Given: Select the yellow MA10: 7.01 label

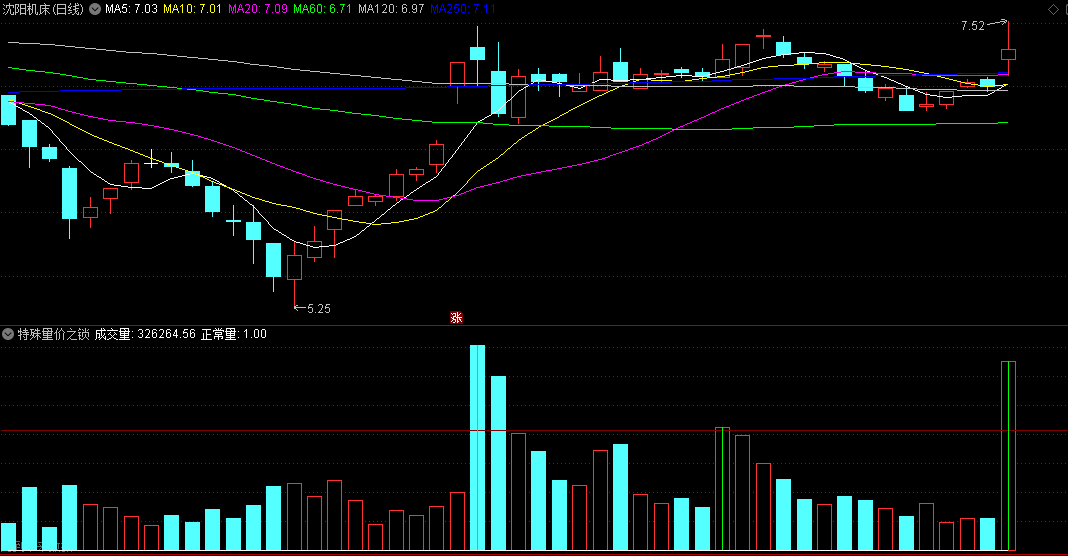Looking at the screenshot, I should pos(192,9).
